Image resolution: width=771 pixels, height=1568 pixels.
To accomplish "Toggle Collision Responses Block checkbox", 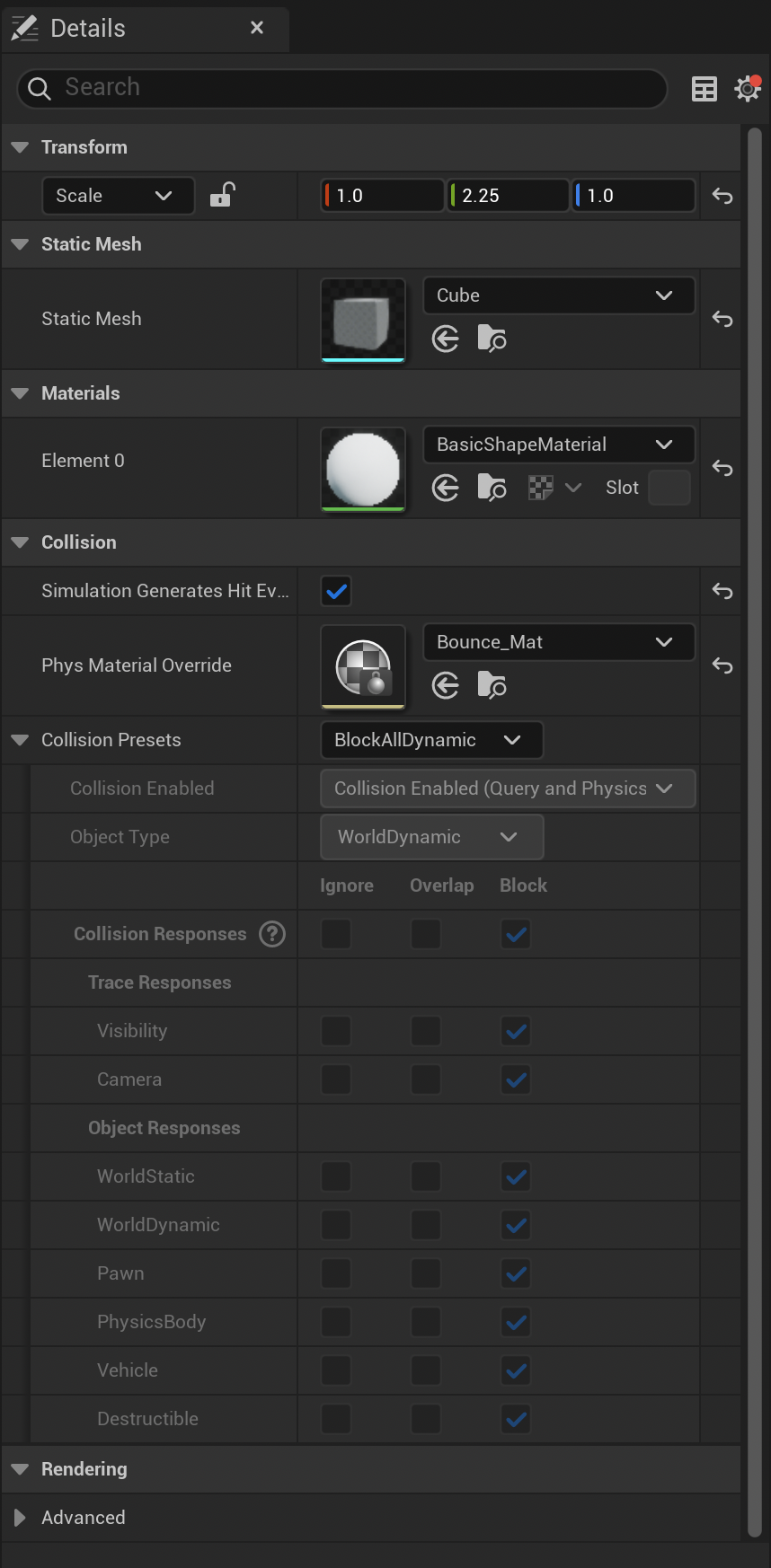I will 516,934.
